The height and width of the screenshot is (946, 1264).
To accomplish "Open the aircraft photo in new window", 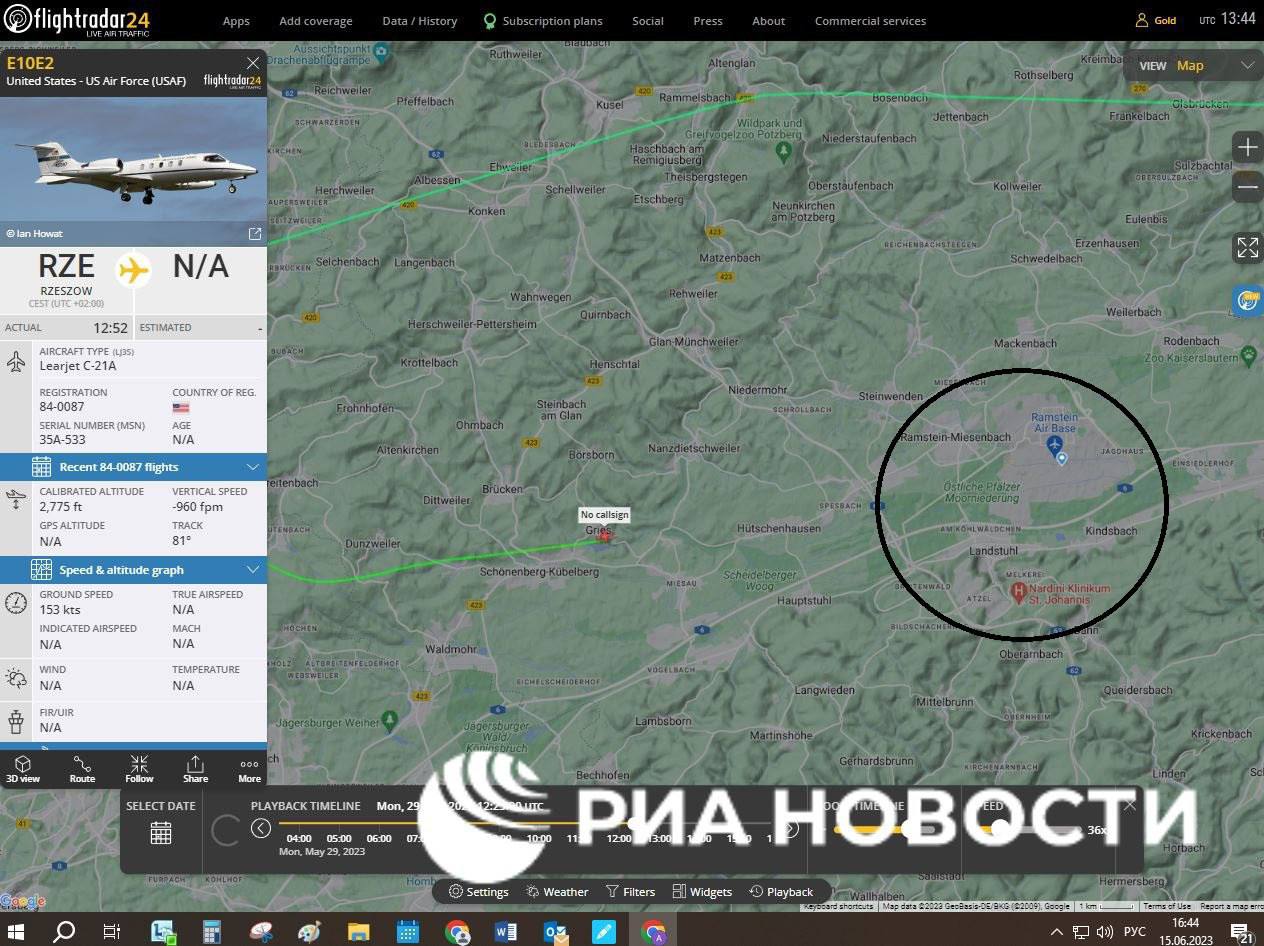I will (x=255, y=234).
